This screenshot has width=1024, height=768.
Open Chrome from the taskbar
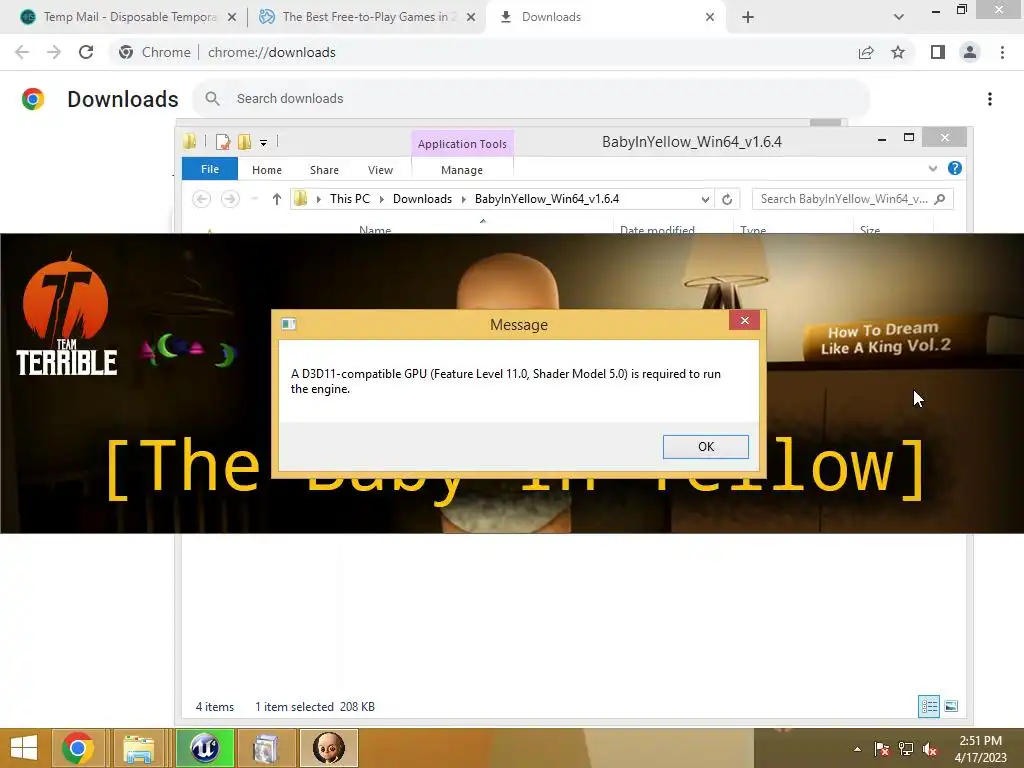(78, 748)
